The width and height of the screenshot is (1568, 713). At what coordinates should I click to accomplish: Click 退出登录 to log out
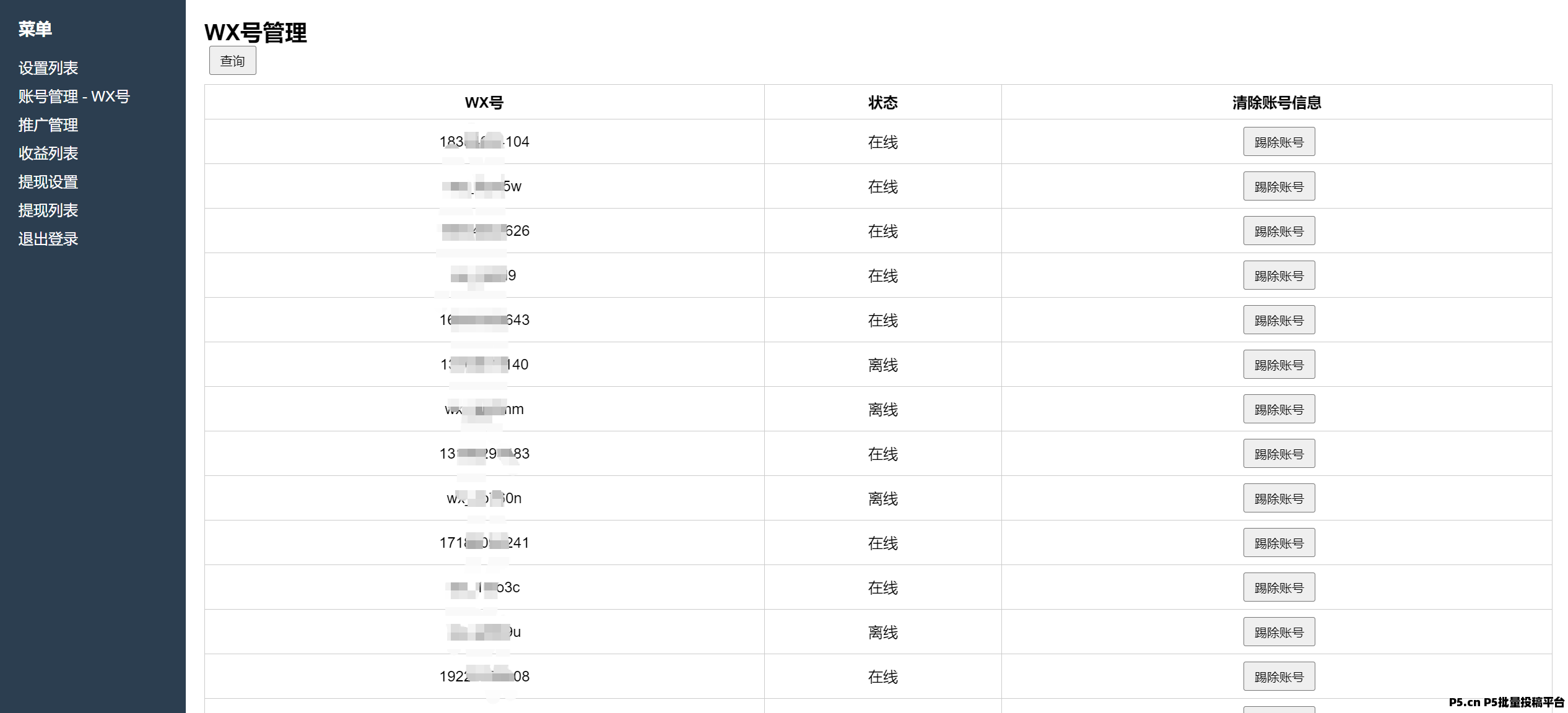[48, 239]
